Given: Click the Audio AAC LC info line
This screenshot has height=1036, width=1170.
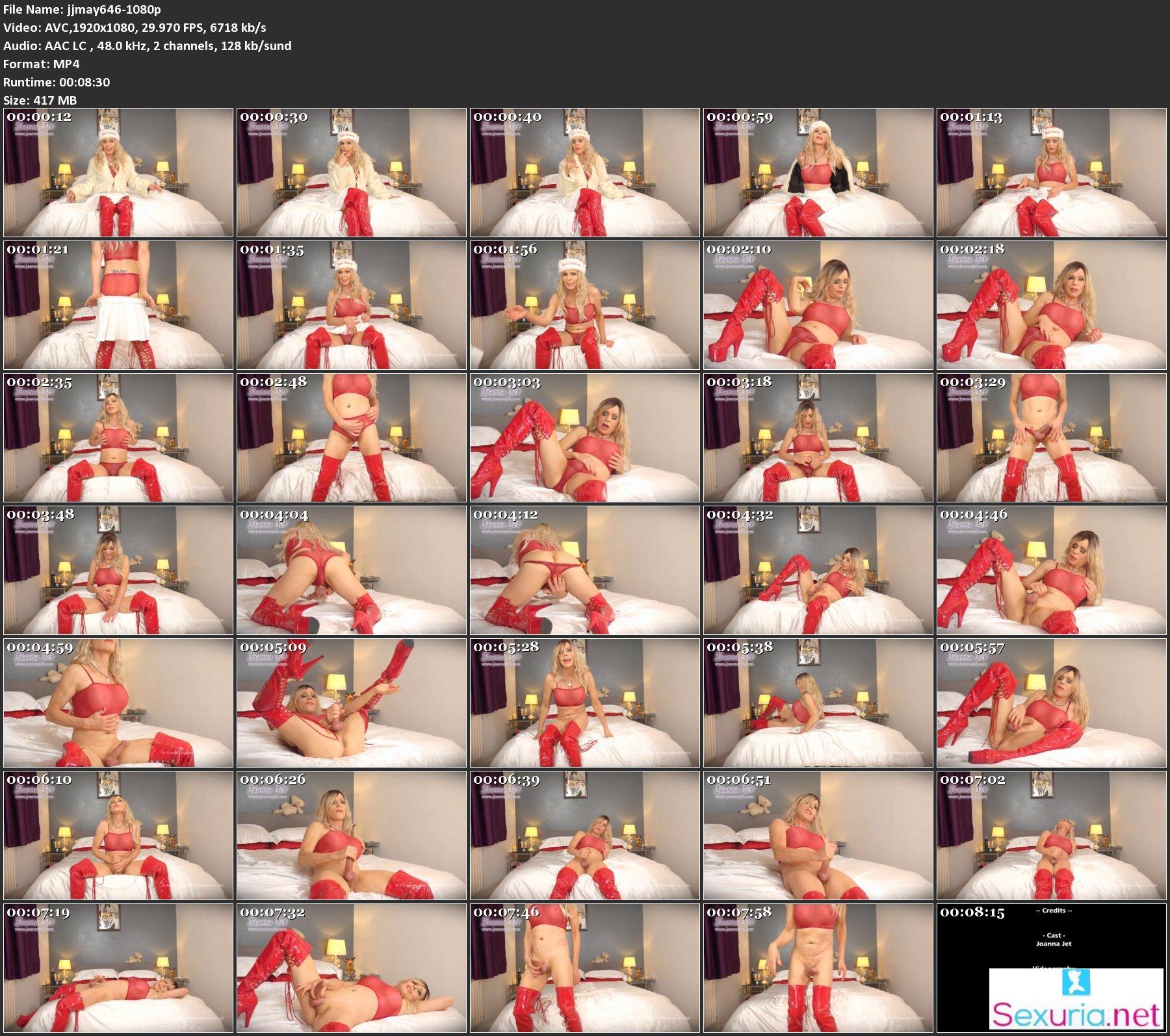Looking at the screenshot, I should point(147,45).
